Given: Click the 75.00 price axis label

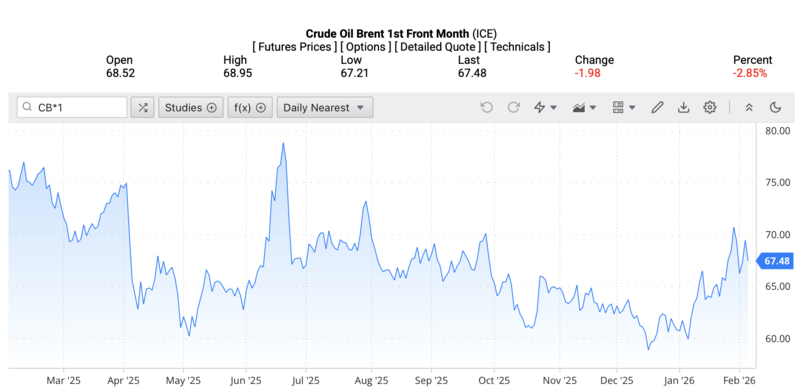Looking at the screenshot, I should [x=778, y=183].
